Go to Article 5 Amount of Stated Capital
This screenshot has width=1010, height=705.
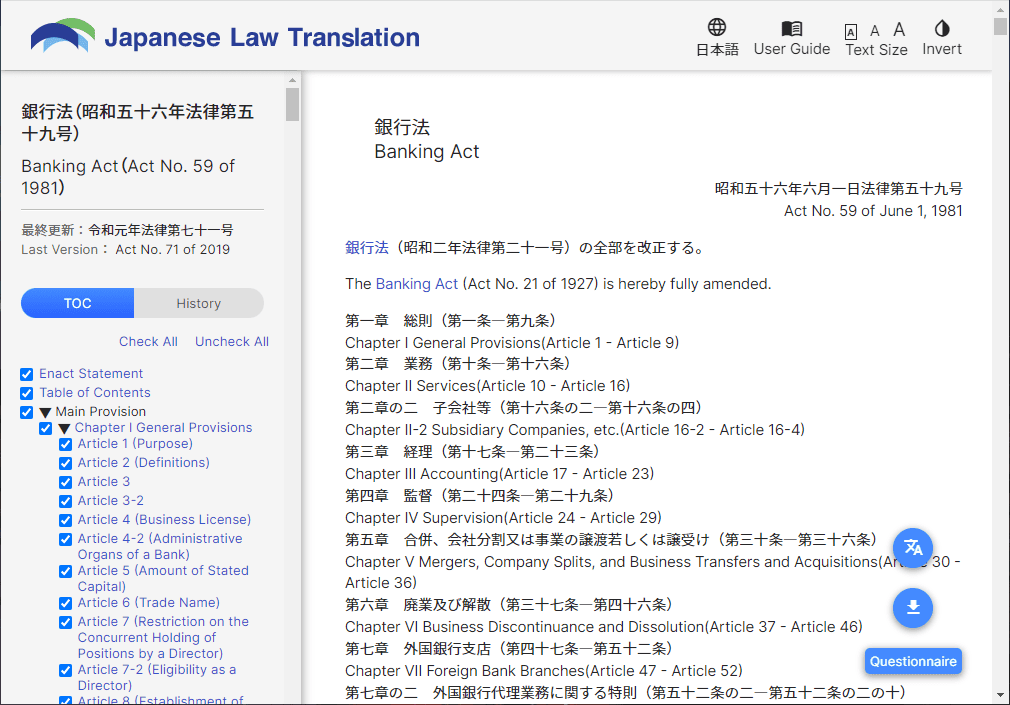(163, 578)
